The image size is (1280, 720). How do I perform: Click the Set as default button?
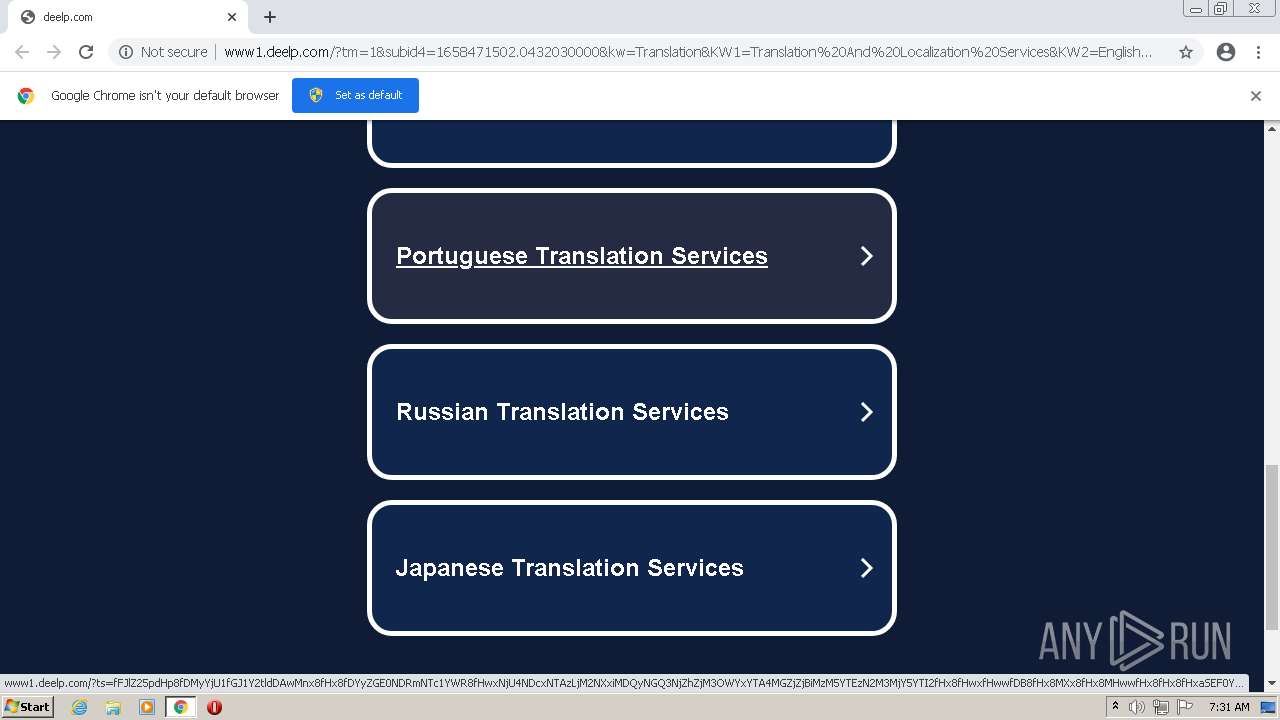[355, 95]
